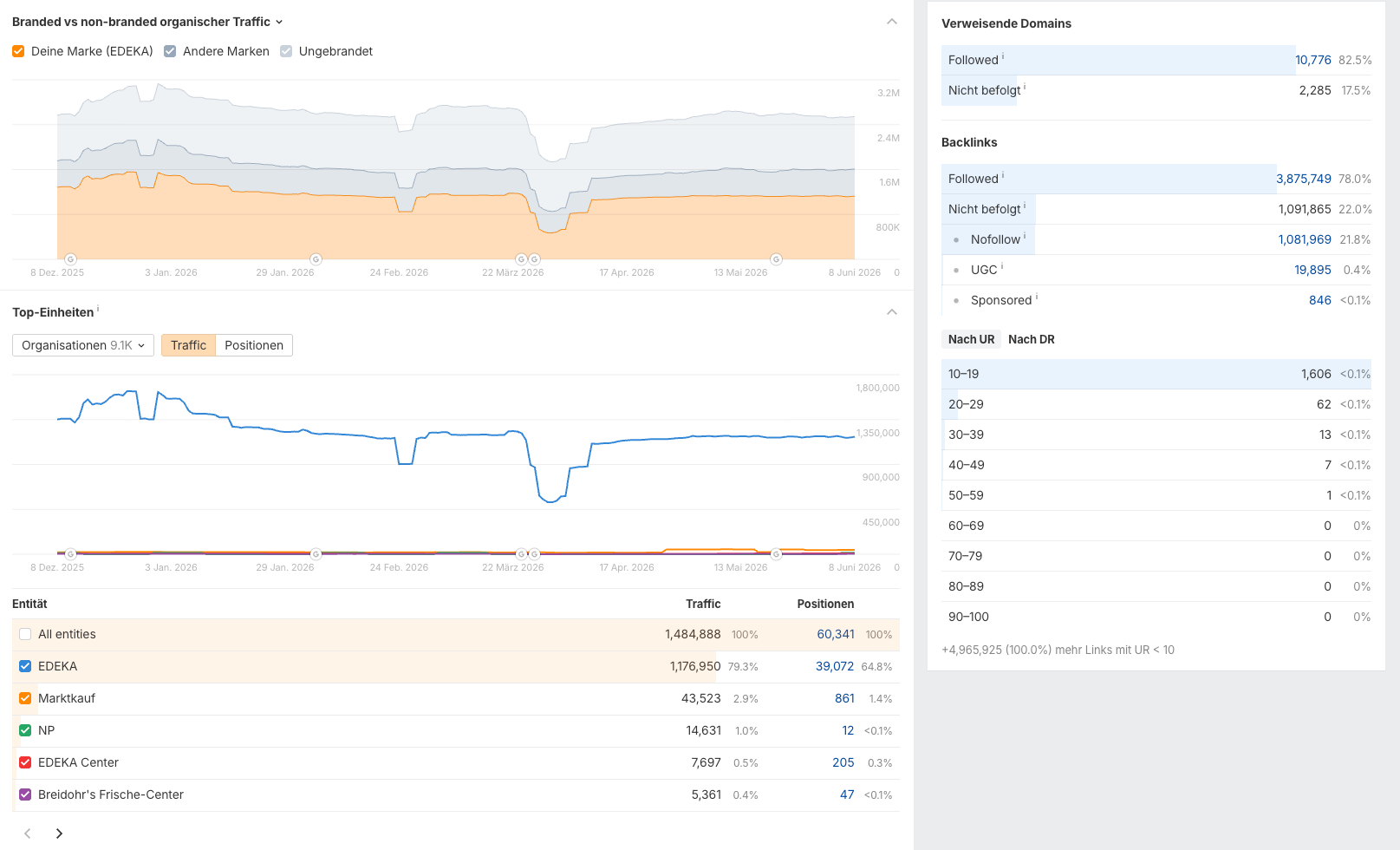Uncheck the Marktkauf entity checkbox
Viewport: 1400px width, 850px height.
pyautogui.click(x=25, y=698)
